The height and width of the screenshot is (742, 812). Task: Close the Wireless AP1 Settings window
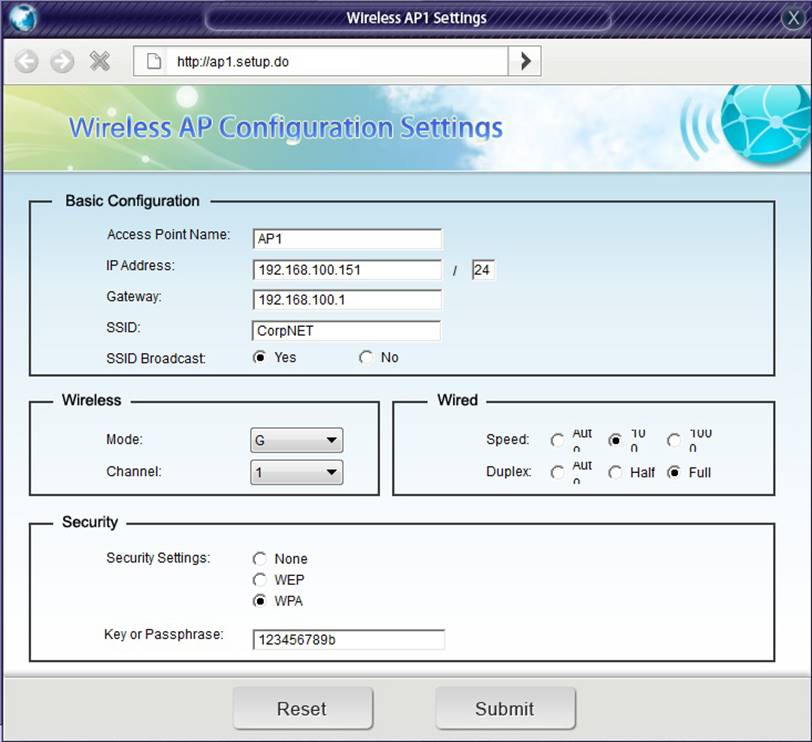click(790, 17)
